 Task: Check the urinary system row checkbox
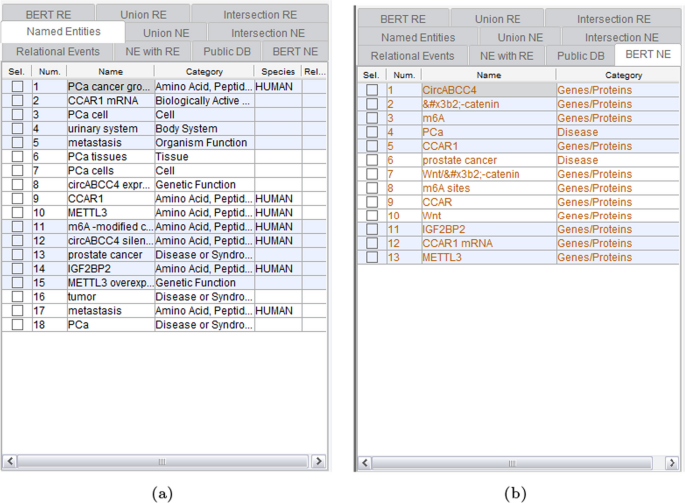[x=17, y=128]
